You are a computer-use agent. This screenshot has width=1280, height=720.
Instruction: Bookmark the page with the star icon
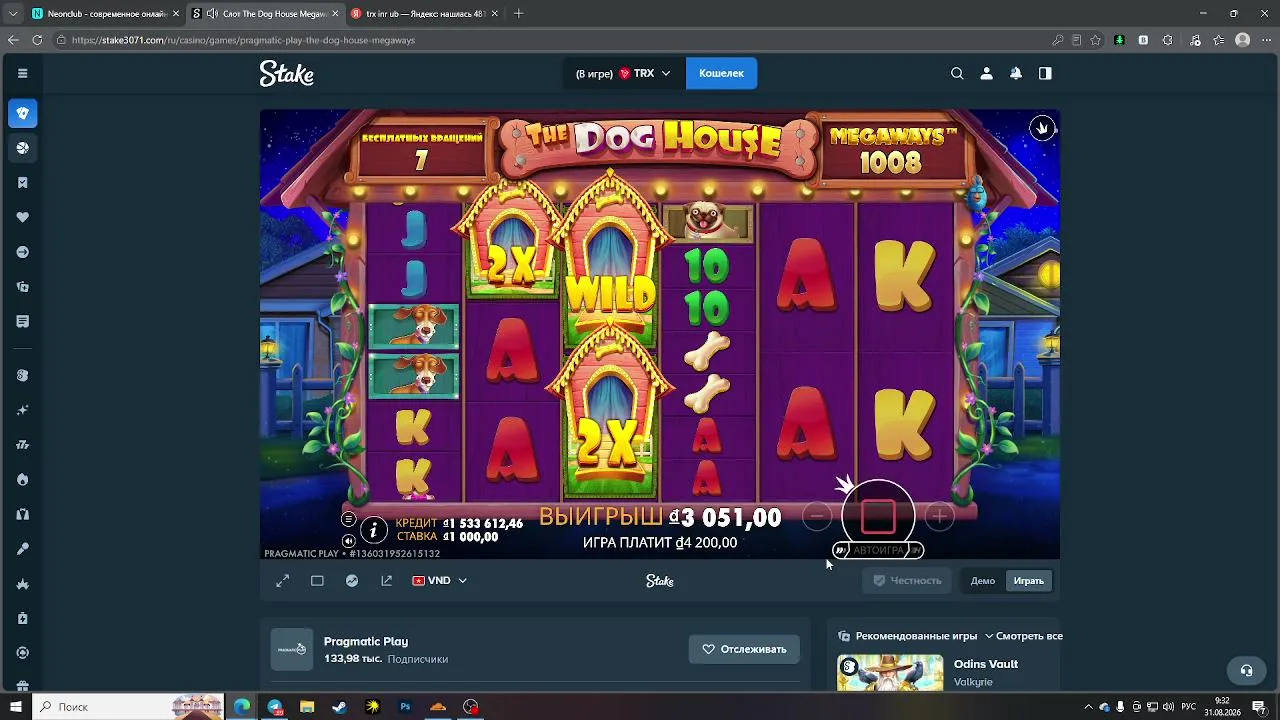1096,40
